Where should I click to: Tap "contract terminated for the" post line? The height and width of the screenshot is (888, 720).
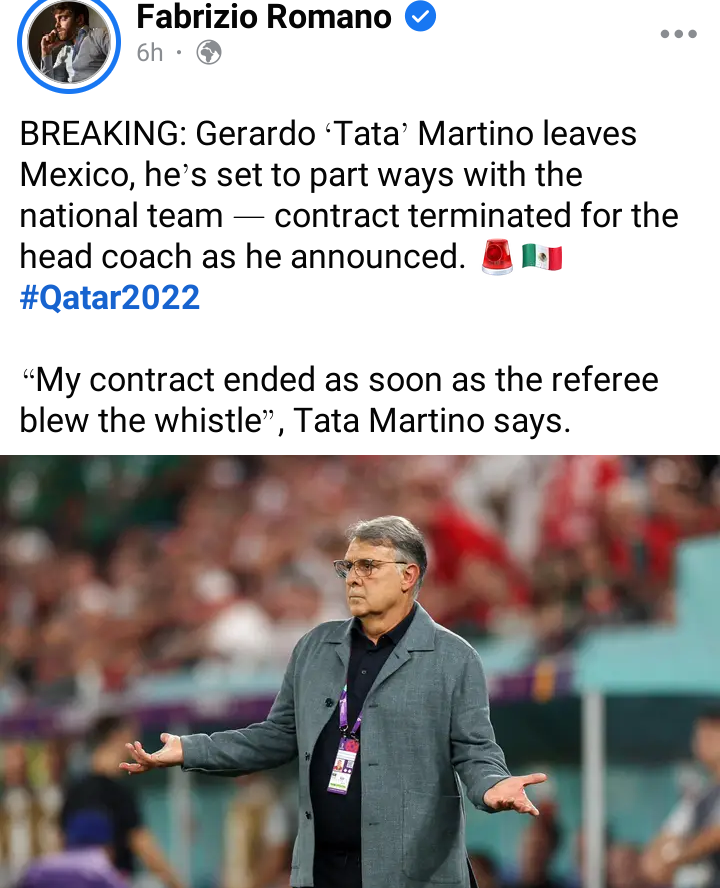pos(476,216)
